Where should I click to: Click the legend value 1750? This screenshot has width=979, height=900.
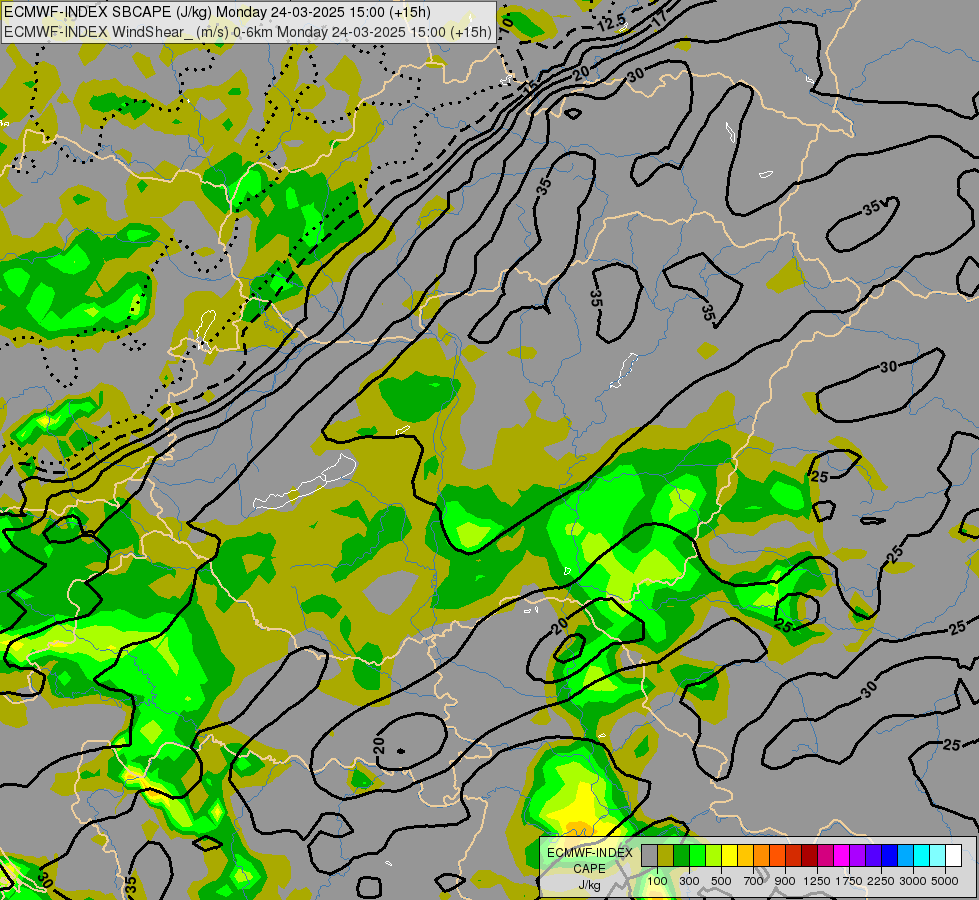(849, 881)
